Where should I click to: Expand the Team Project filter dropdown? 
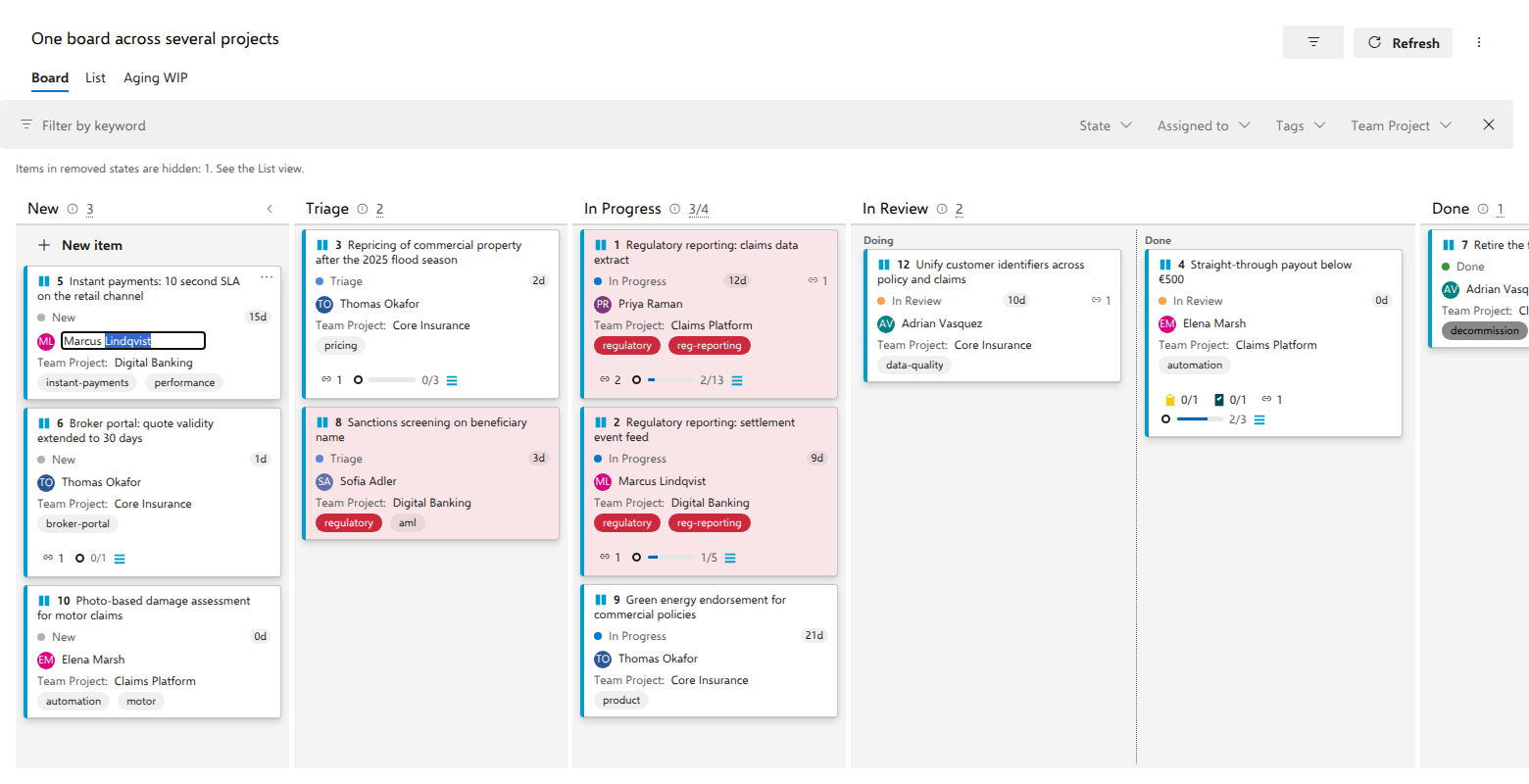(x=1401, y=125)
